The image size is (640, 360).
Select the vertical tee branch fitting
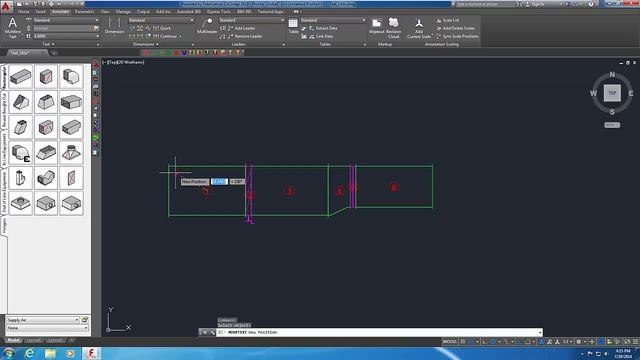(20, 178)
